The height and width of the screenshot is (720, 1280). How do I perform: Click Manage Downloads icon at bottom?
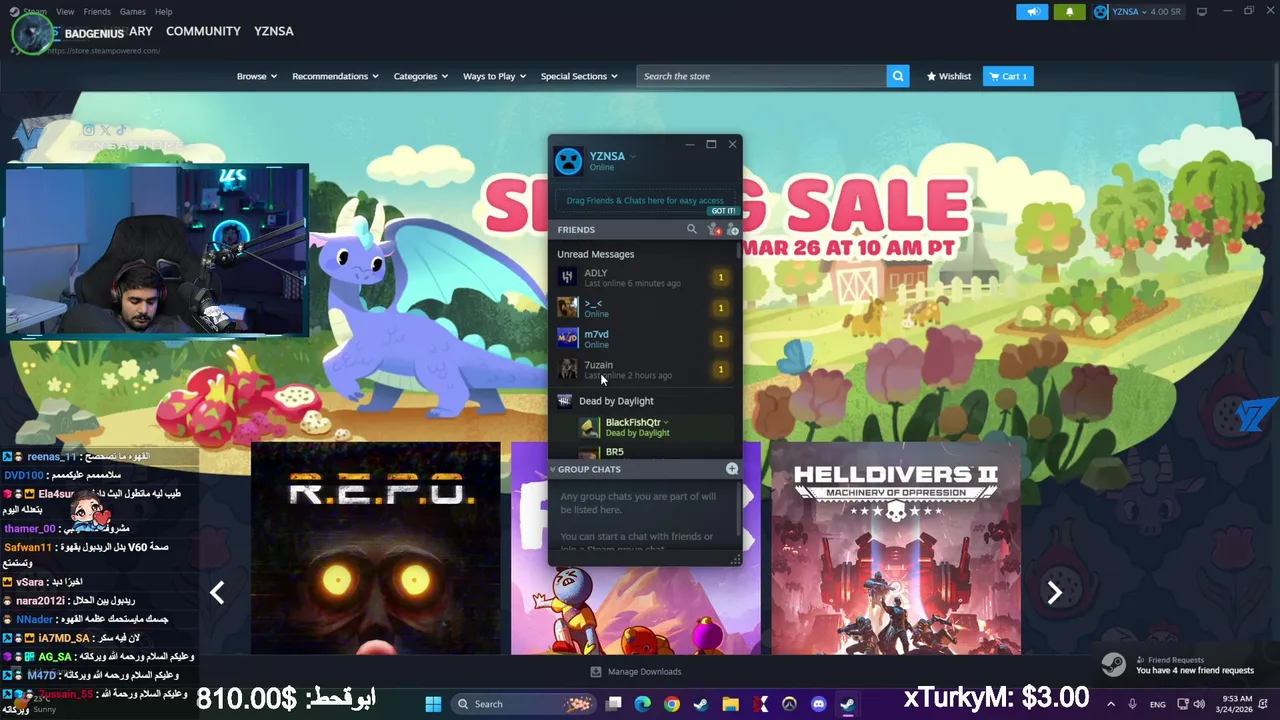coord(596,672)
